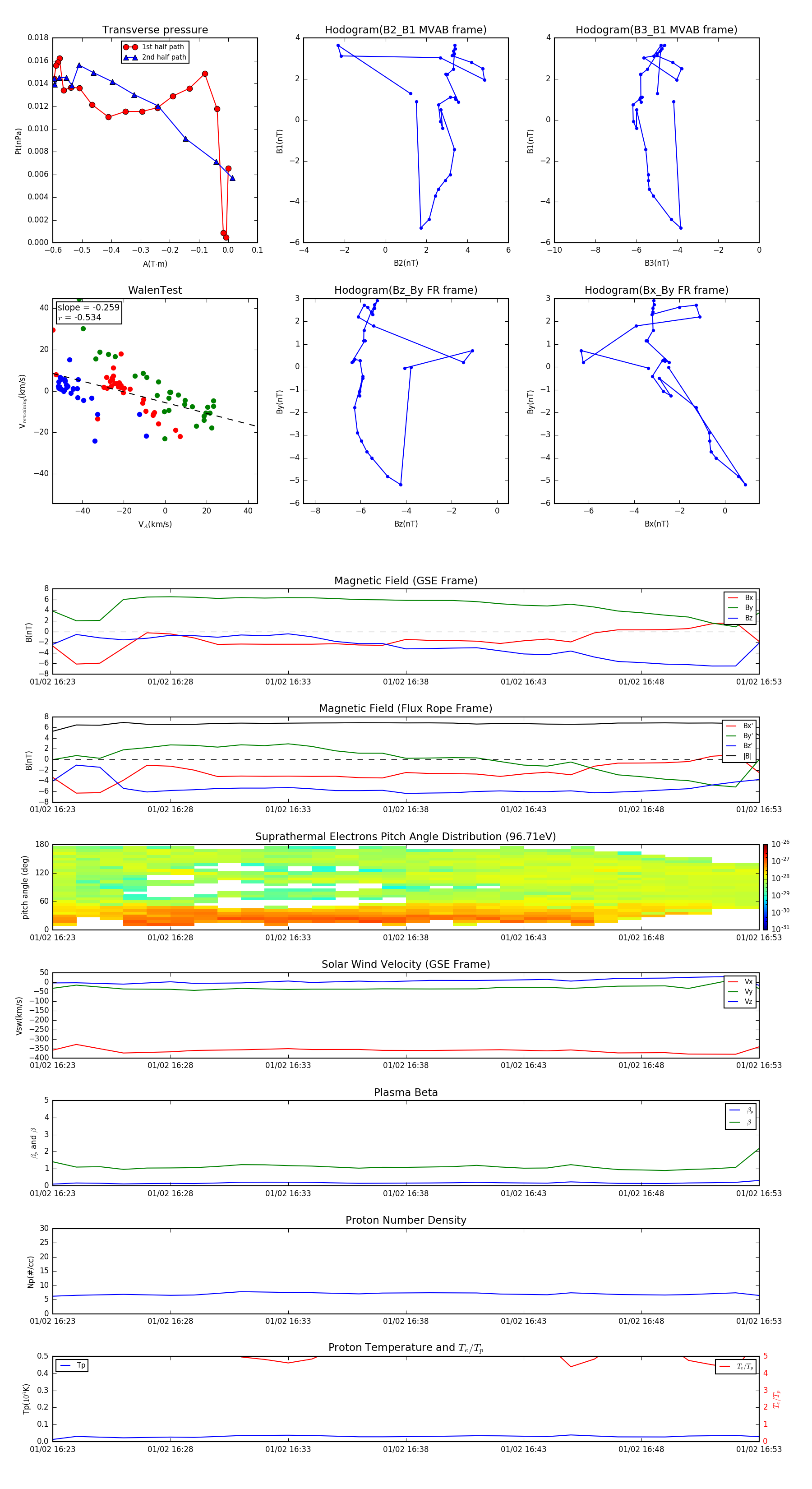Click the pitch angle color bar

coord(765,887)
